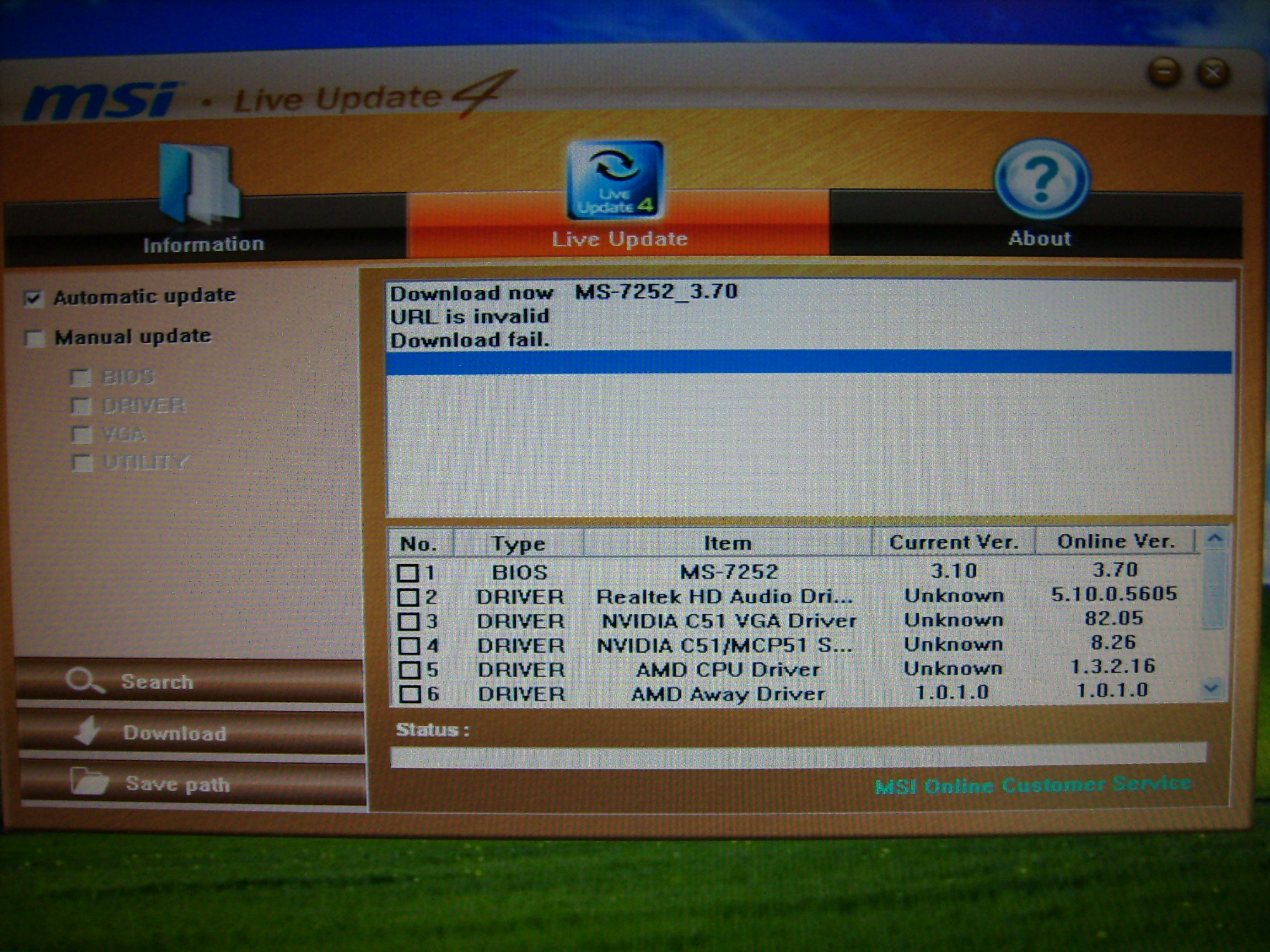
Task: Click the Status progress bar
Action: pos(798,756)
